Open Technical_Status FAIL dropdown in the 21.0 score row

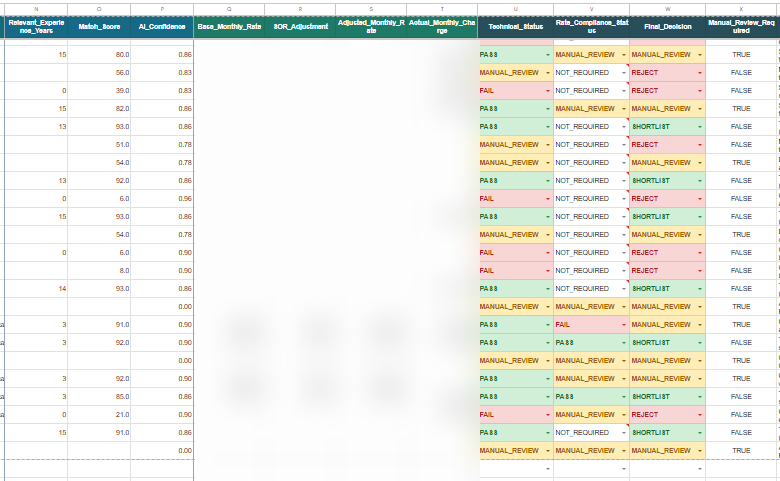548,415
